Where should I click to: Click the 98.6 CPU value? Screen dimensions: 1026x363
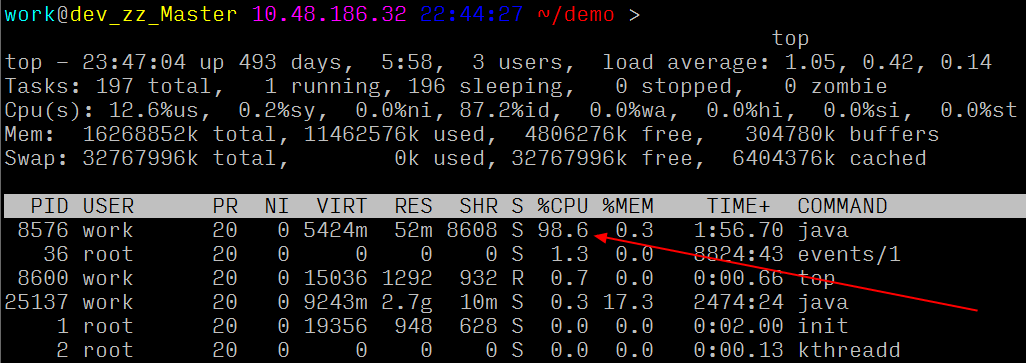563,230
